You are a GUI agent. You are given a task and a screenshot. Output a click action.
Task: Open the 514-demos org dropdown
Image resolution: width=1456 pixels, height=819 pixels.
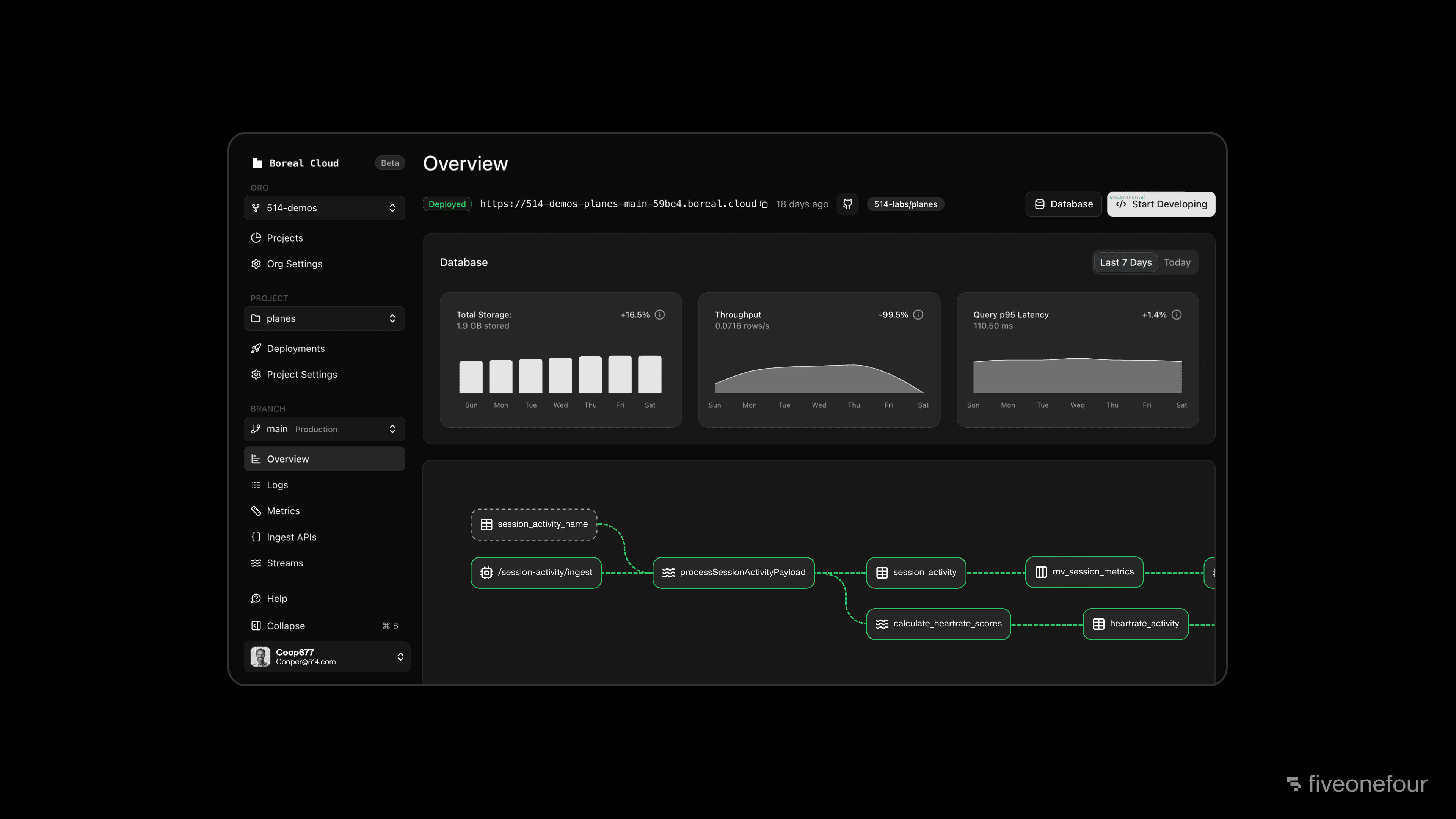[x=324, y=208]
